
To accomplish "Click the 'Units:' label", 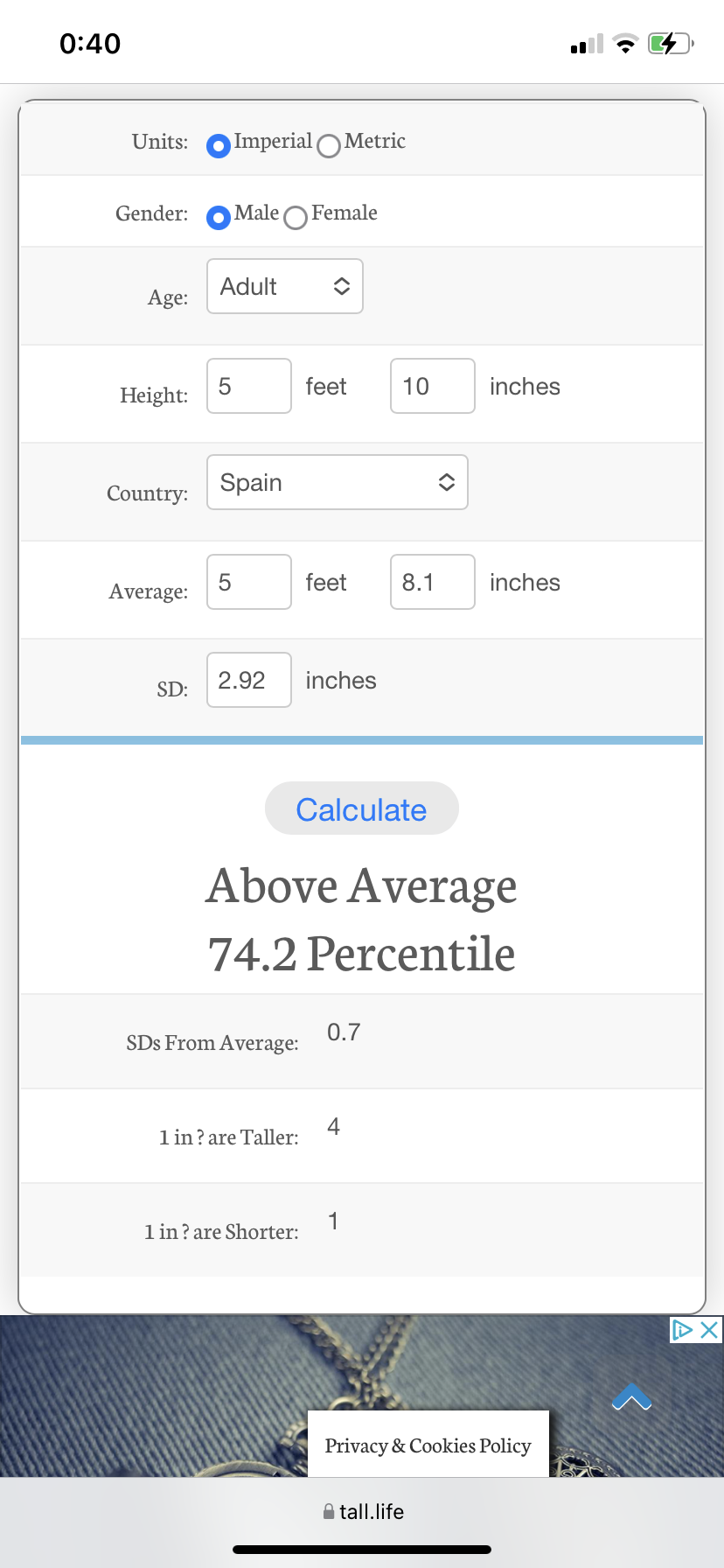I will coord(160,142).
